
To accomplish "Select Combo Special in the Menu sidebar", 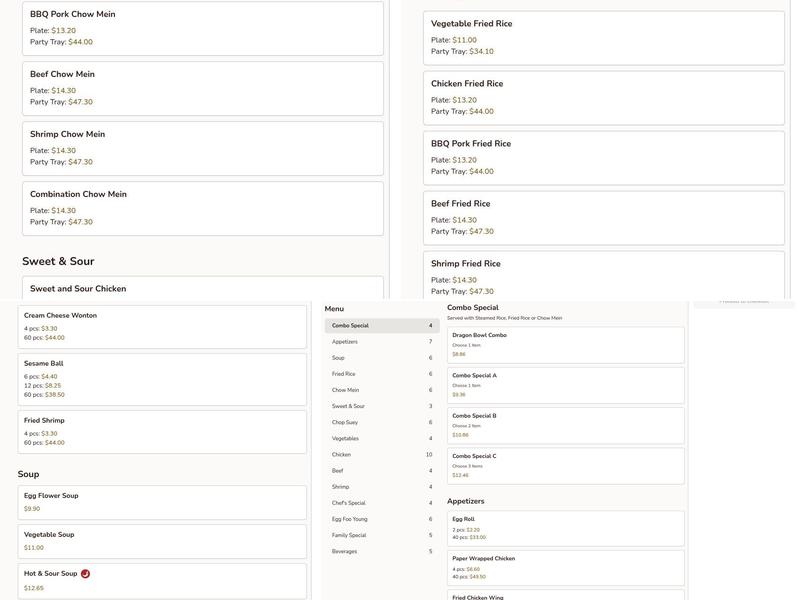I will pos(381,326).
